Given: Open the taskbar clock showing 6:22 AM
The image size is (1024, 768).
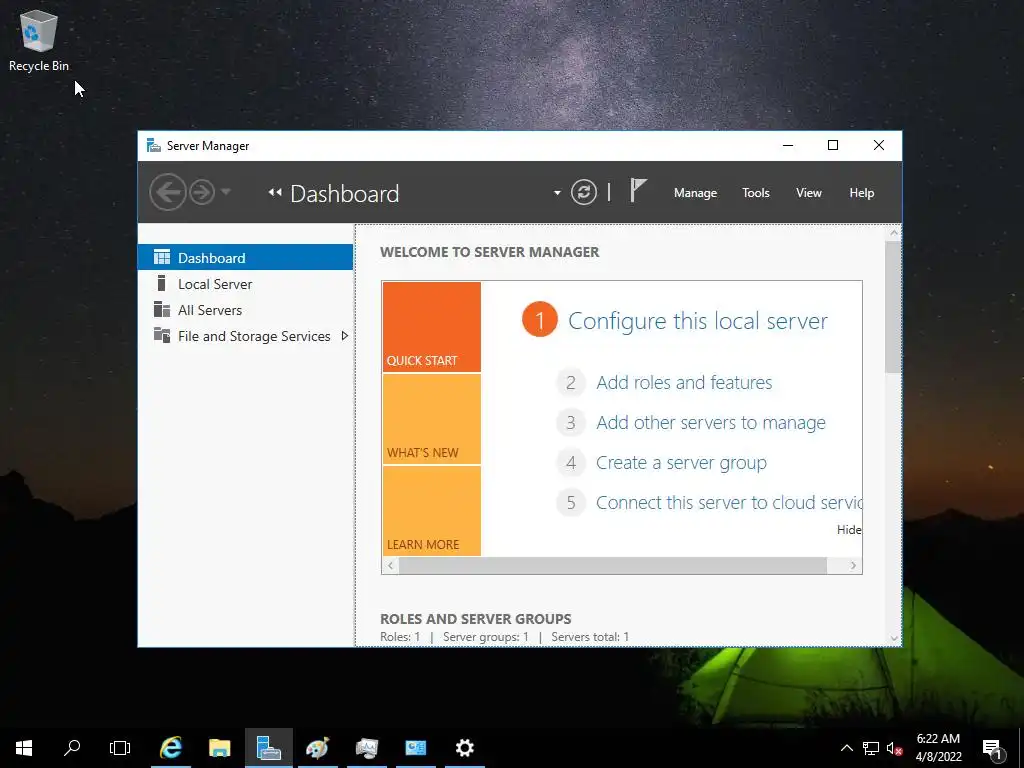Looking at the screenshot, I should pyautogui.click(x=938, y=748).
